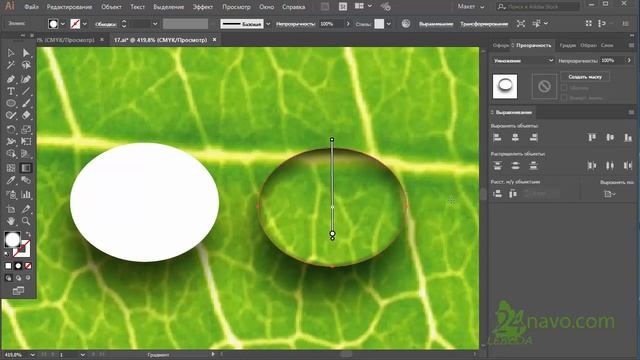Select the Symbol Sprayer tool
Screen dimensions: 640x360
11,195
